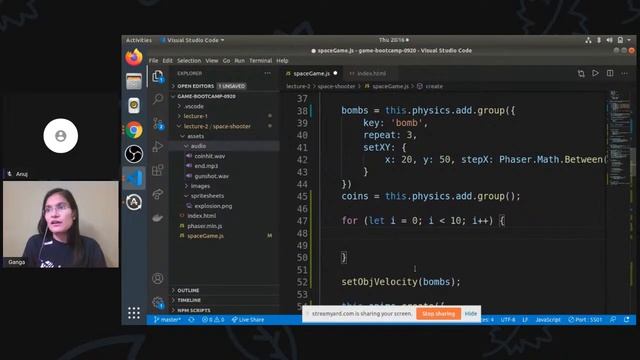Synchronize changes icon in status bar
Screen dimensions: 640x360
point(191,320)
